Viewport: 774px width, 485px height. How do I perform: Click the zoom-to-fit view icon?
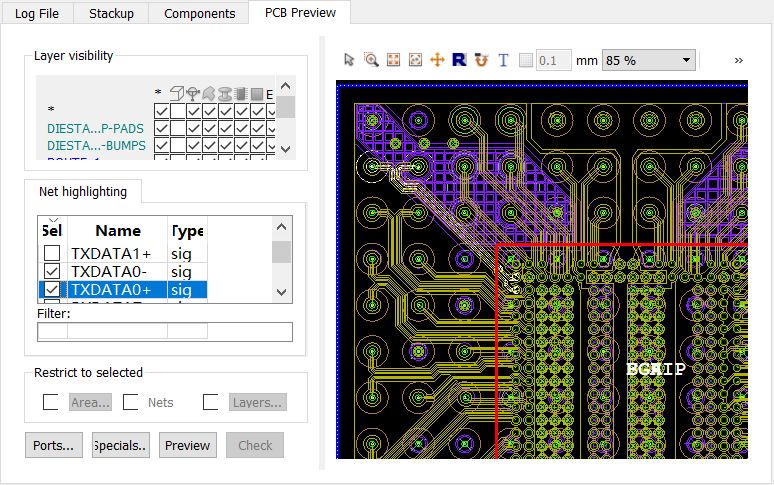coord(393,60)
